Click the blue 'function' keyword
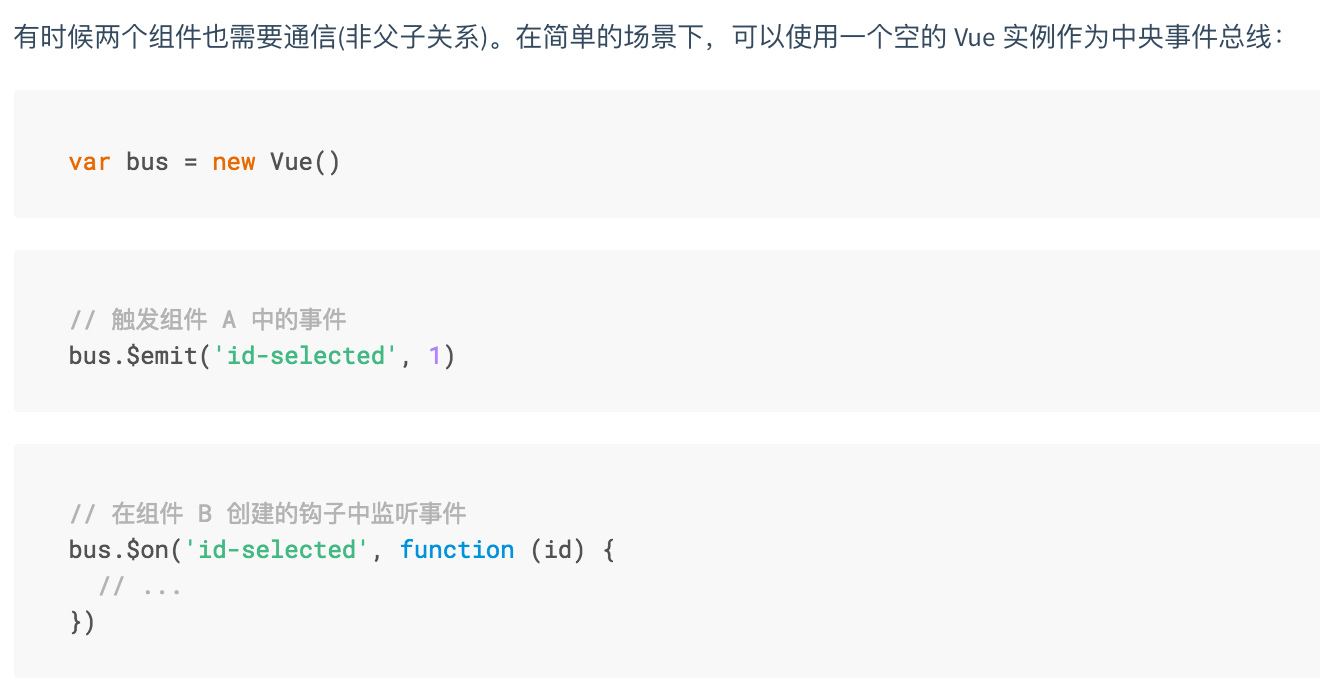This screenshot has width=1320, height=684. pos(457,550)
